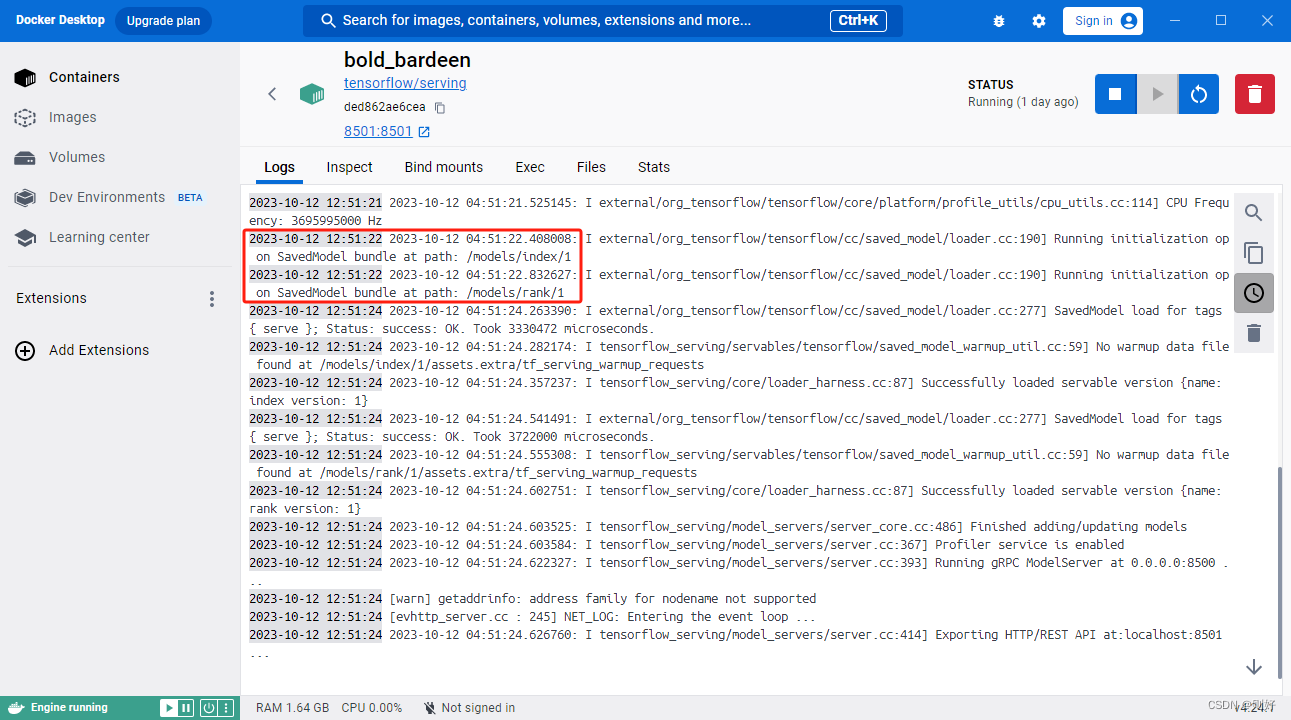Click the Engine running status text

point(69,708)
